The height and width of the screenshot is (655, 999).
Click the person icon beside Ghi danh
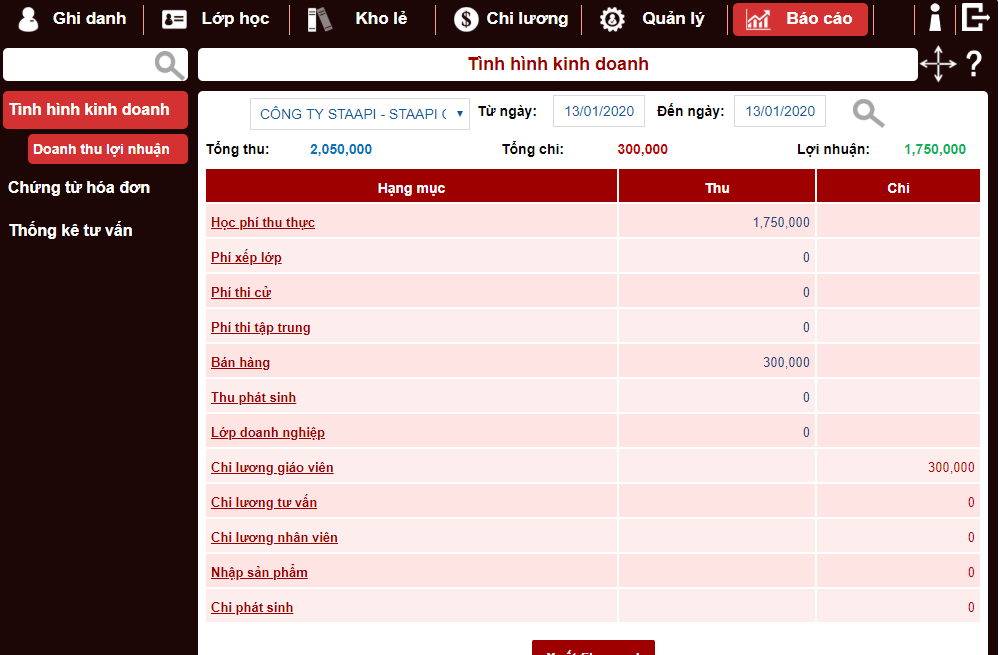click(x=29, y=19)
